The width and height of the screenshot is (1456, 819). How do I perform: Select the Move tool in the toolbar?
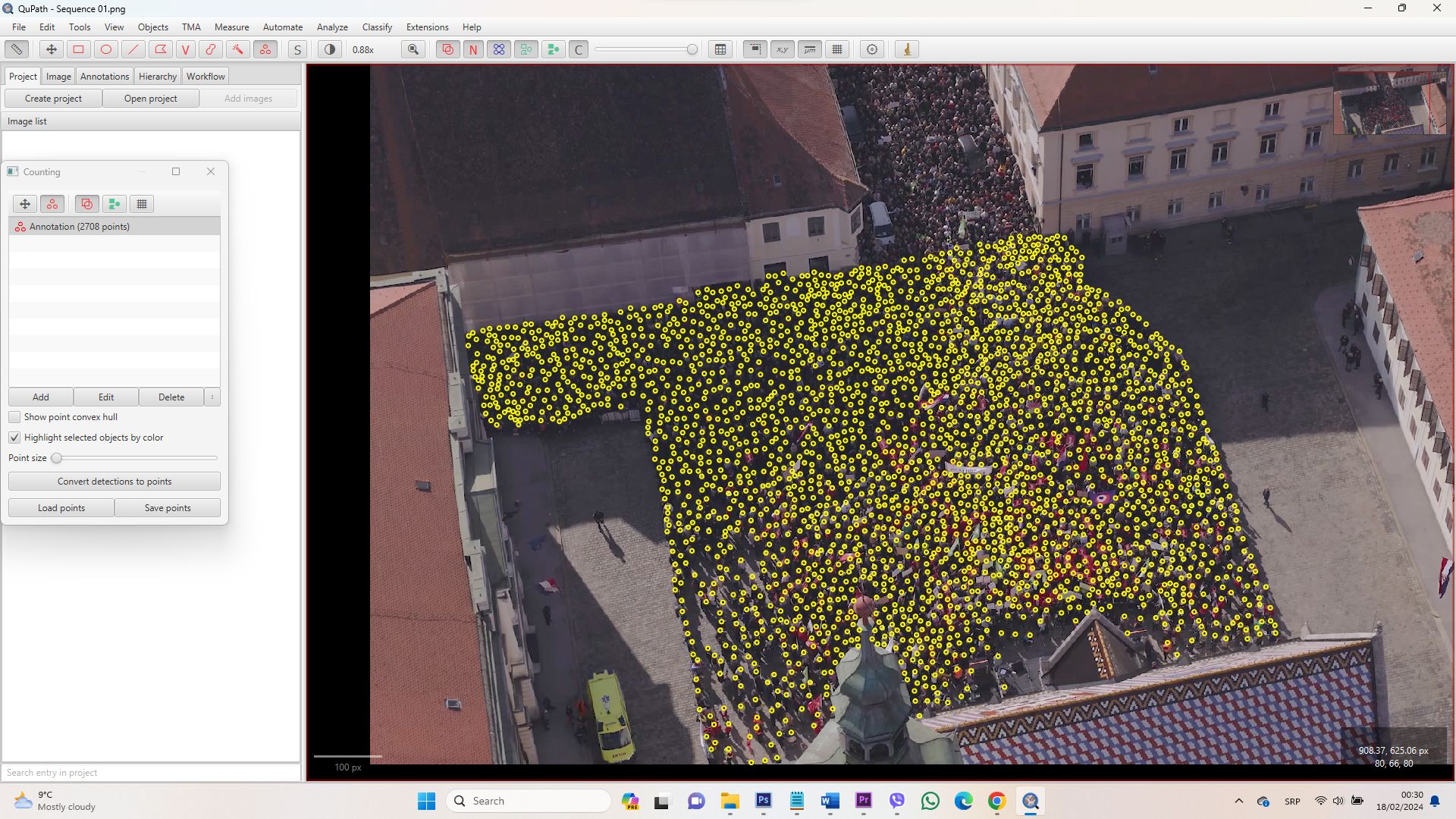pyautogui.click(x=52, y=49)
